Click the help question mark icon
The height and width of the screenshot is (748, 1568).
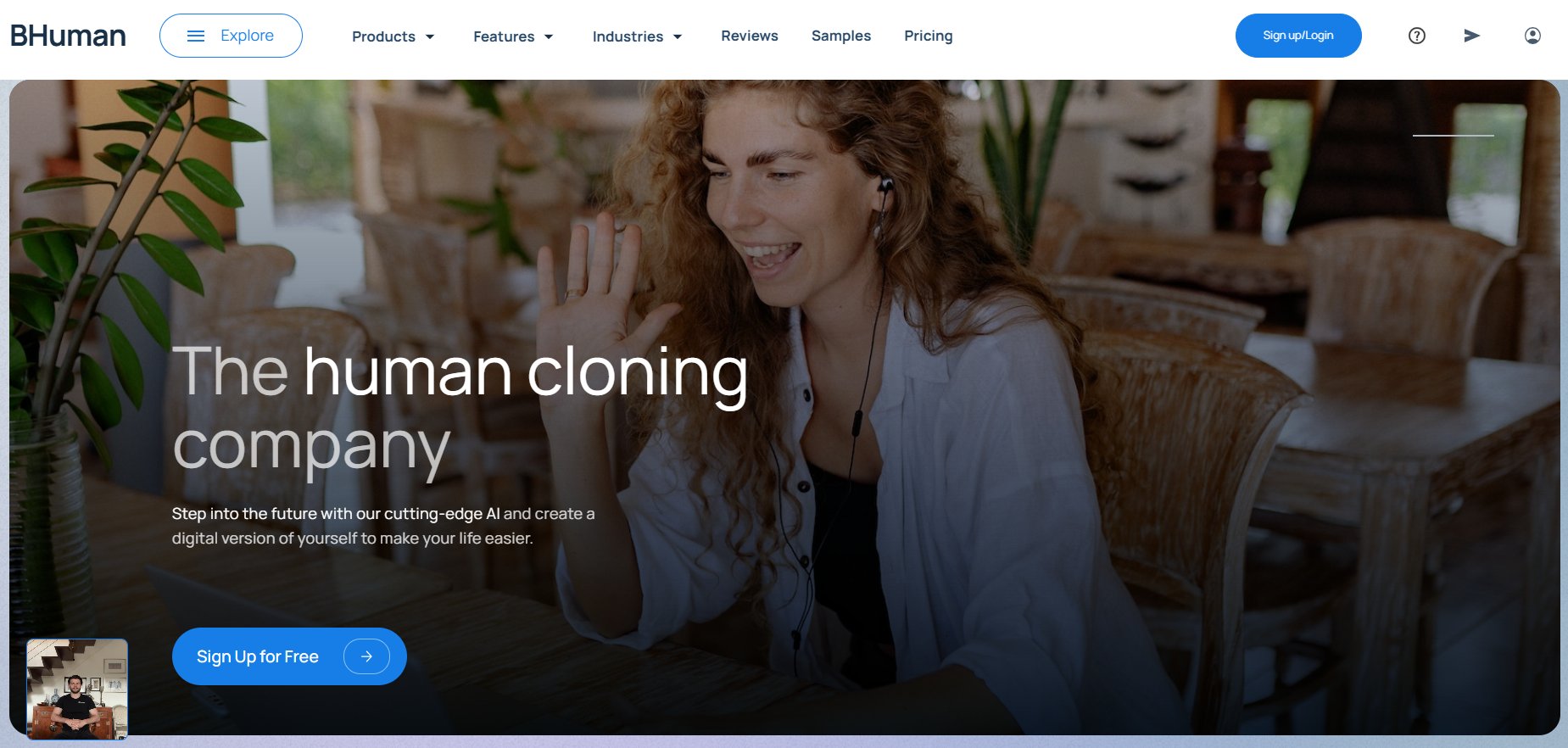pyautogui.click(x=1416, y=36)
